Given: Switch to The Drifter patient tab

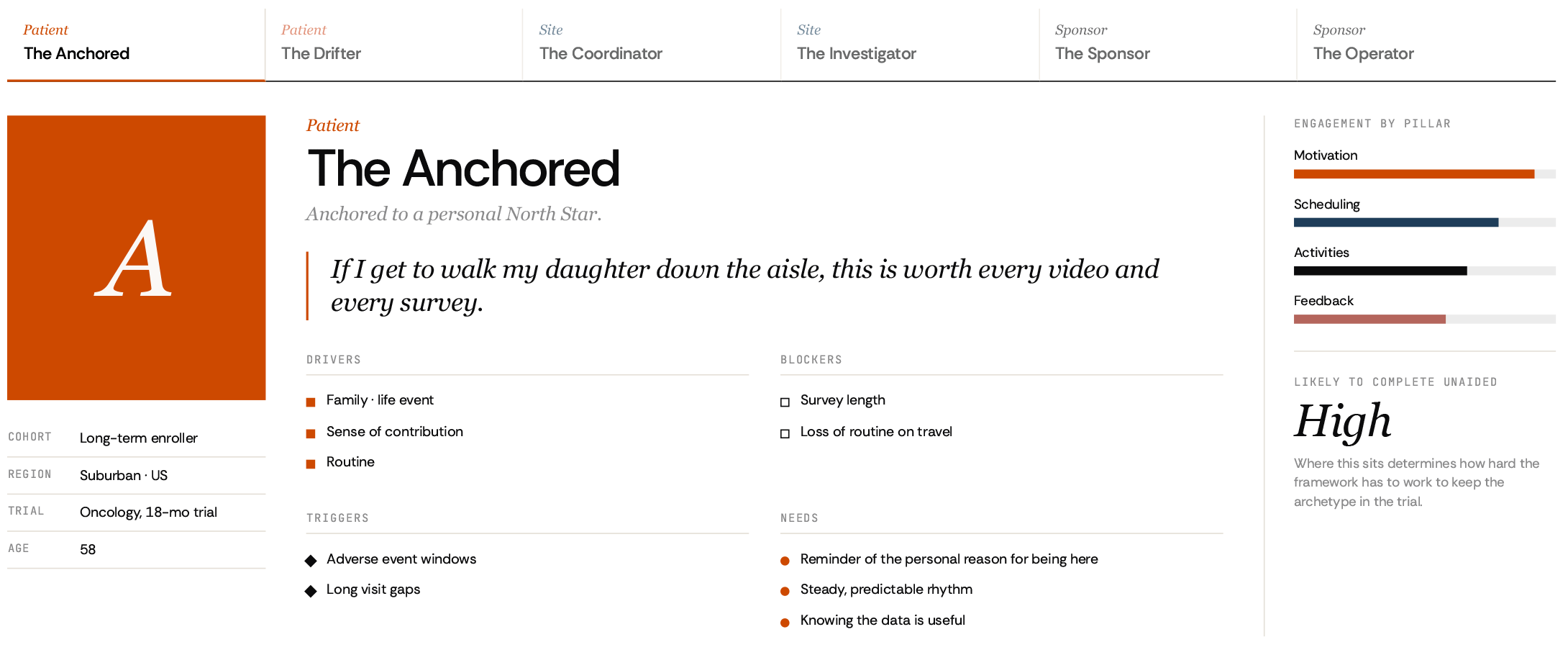Looking at the screenshot, I should [393, 44].
